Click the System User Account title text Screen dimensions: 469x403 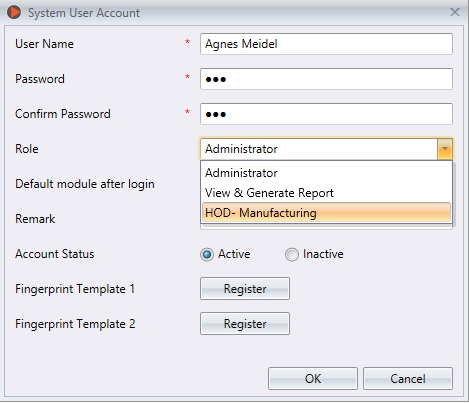(84, 13)
